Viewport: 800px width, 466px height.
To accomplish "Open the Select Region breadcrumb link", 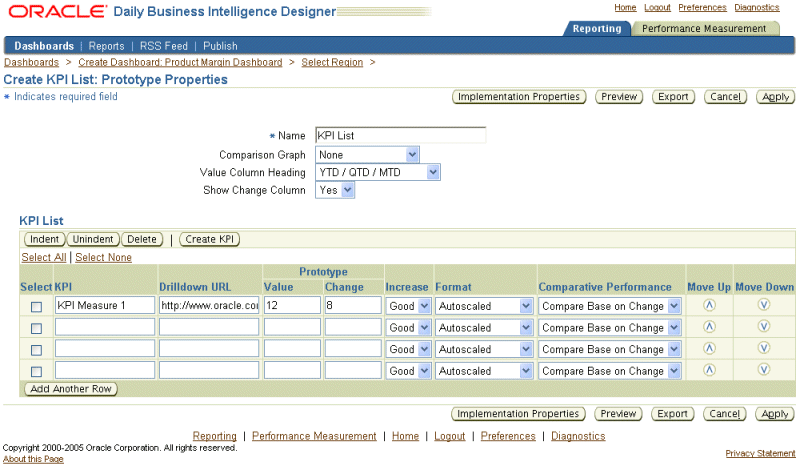I will [x=332, y=62].
